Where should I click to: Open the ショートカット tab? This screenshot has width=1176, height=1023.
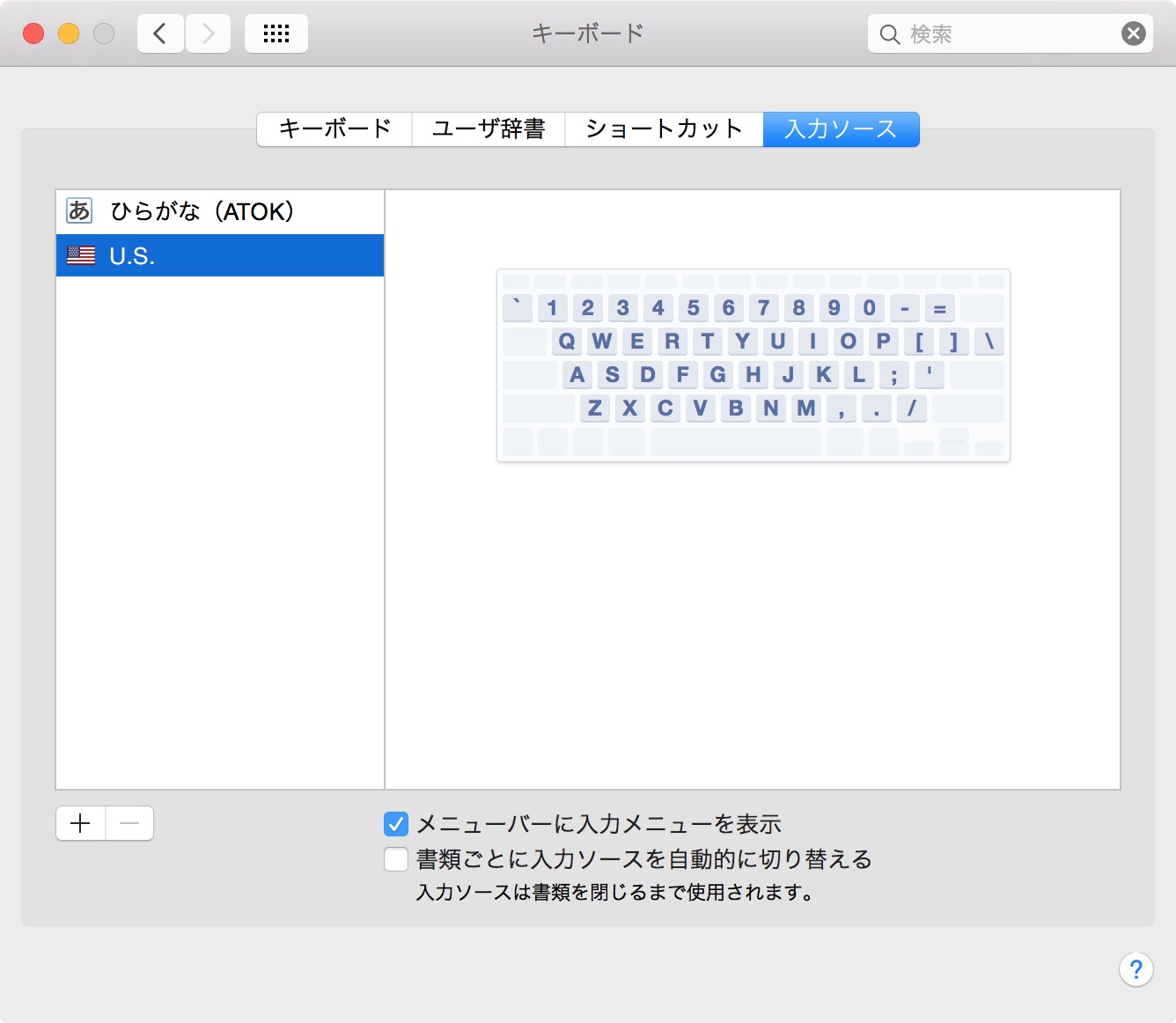point(664,129)
